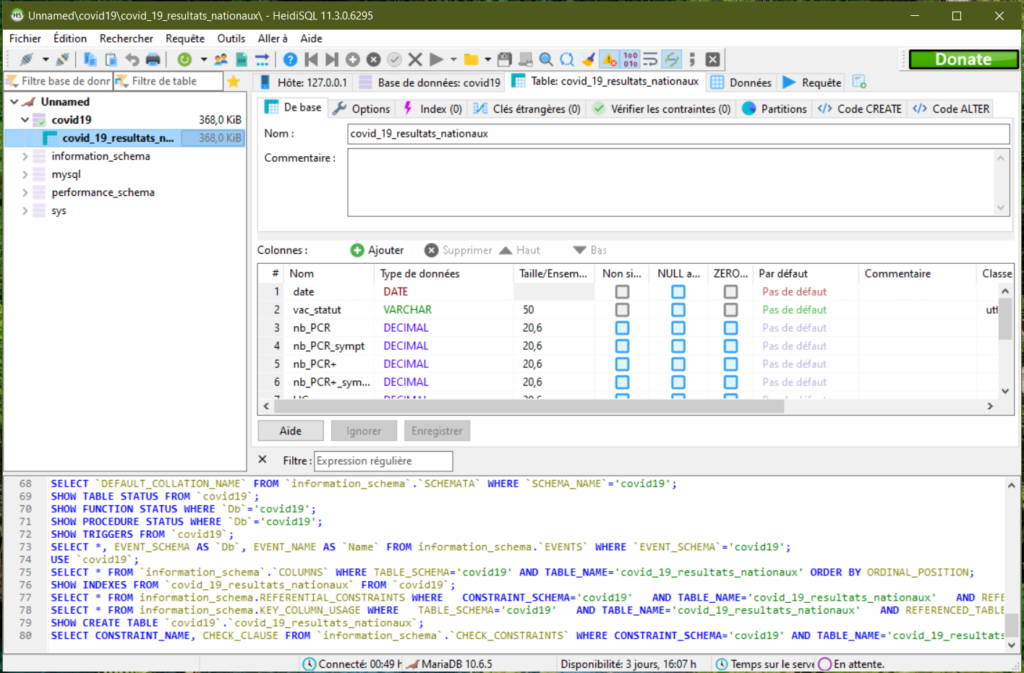Open the user manager icon
This screenshot has width=1024, height=673.
coord(221,60)
